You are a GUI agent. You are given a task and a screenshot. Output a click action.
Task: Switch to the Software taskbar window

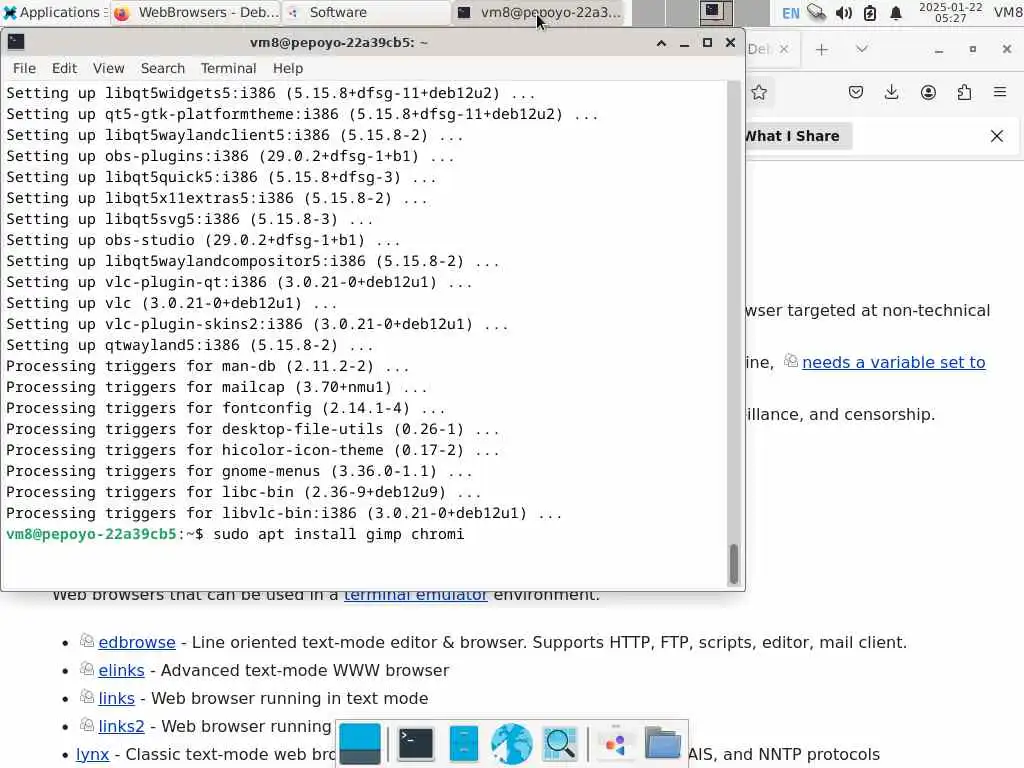[x=367, y=12]
